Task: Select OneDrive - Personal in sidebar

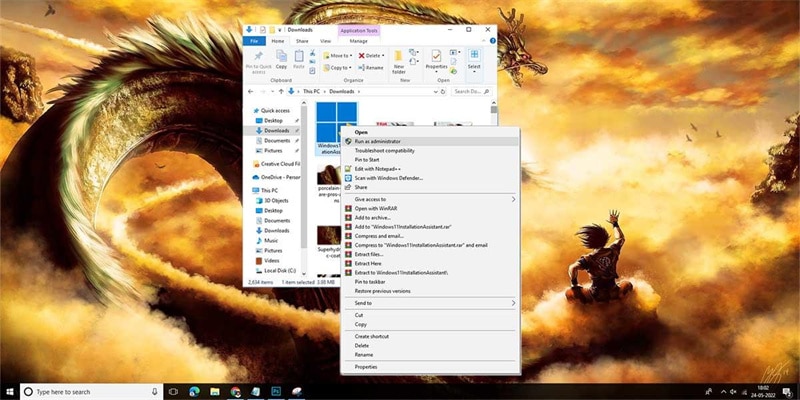Action: 276,178
